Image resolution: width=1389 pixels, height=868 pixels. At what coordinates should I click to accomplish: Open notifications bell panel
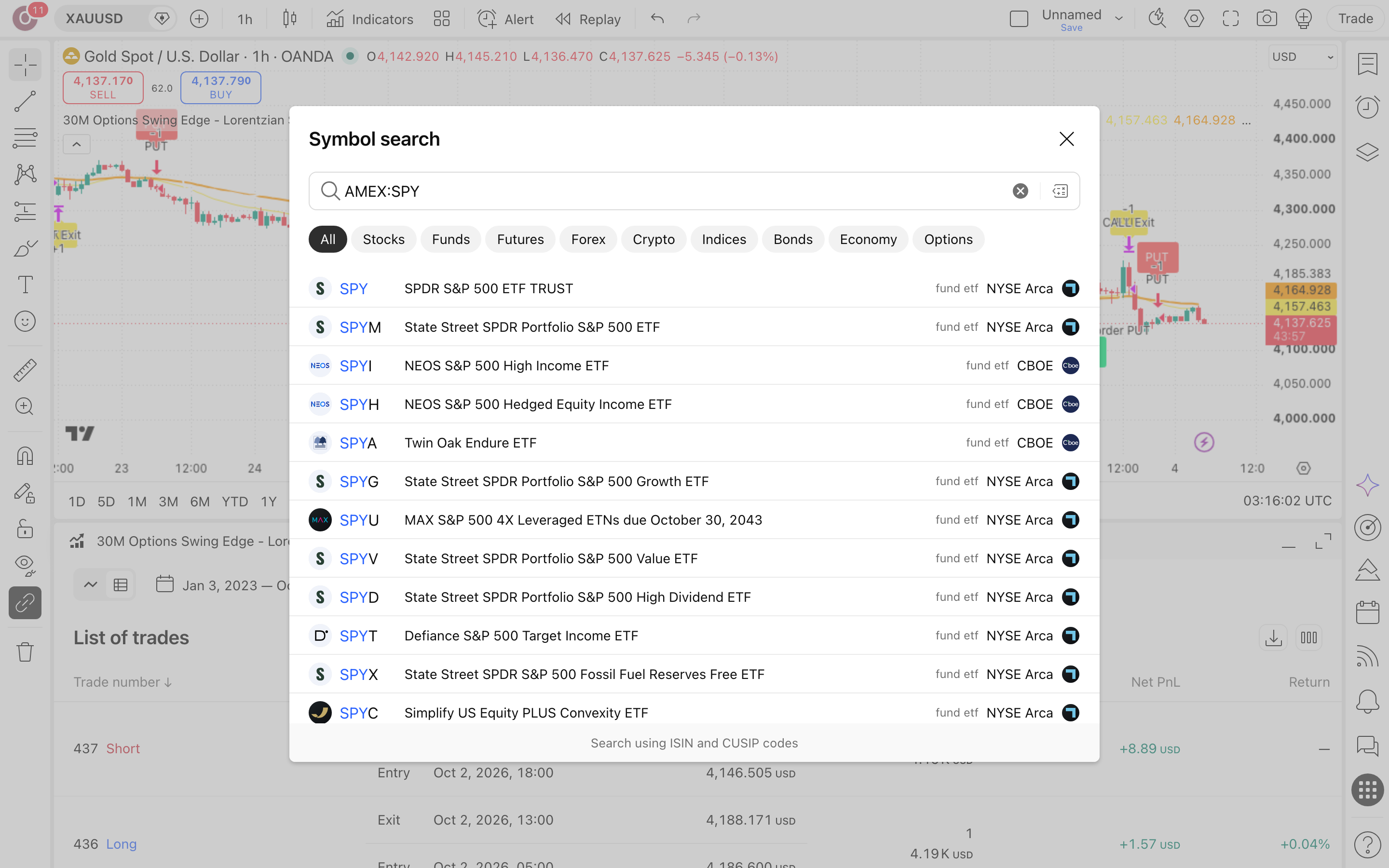click(1367, 701)
